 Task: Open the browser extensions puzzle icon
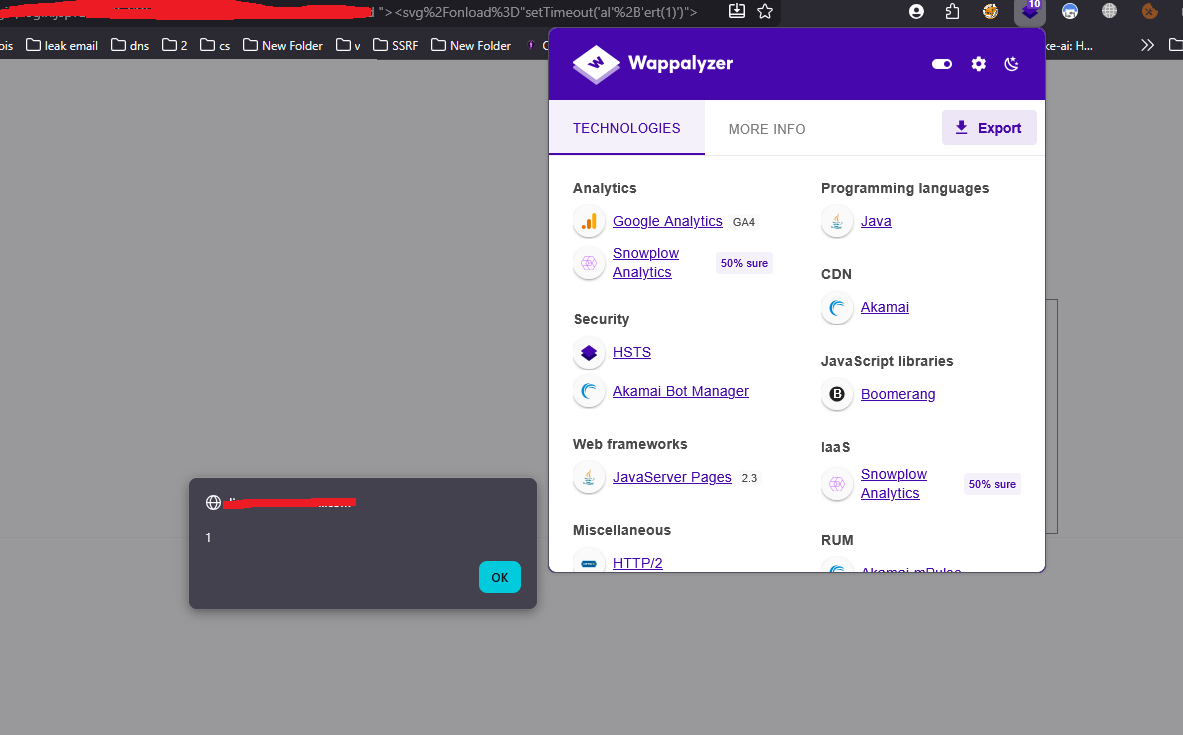click(x=952, y=11)
